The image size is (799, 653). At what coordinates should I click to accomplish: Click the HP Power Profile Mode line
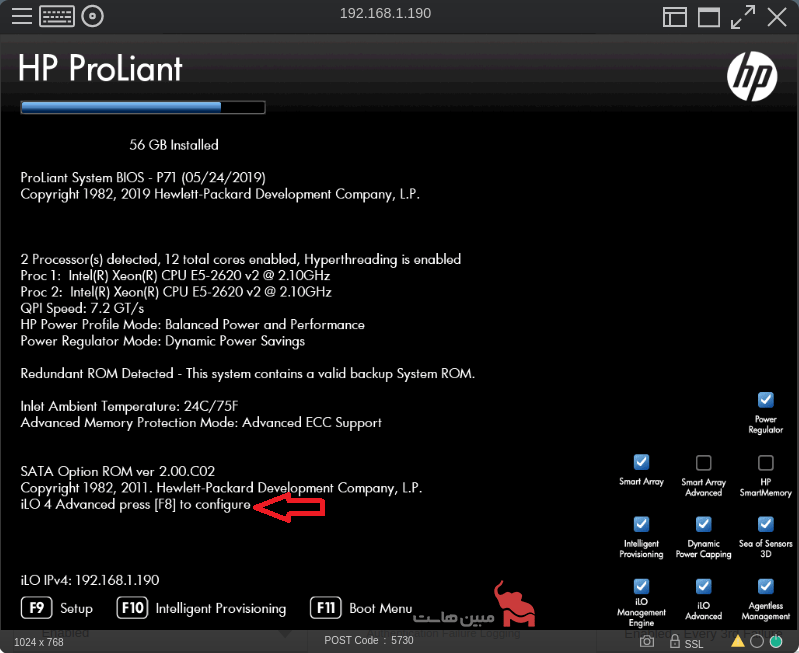pos(193,325)
